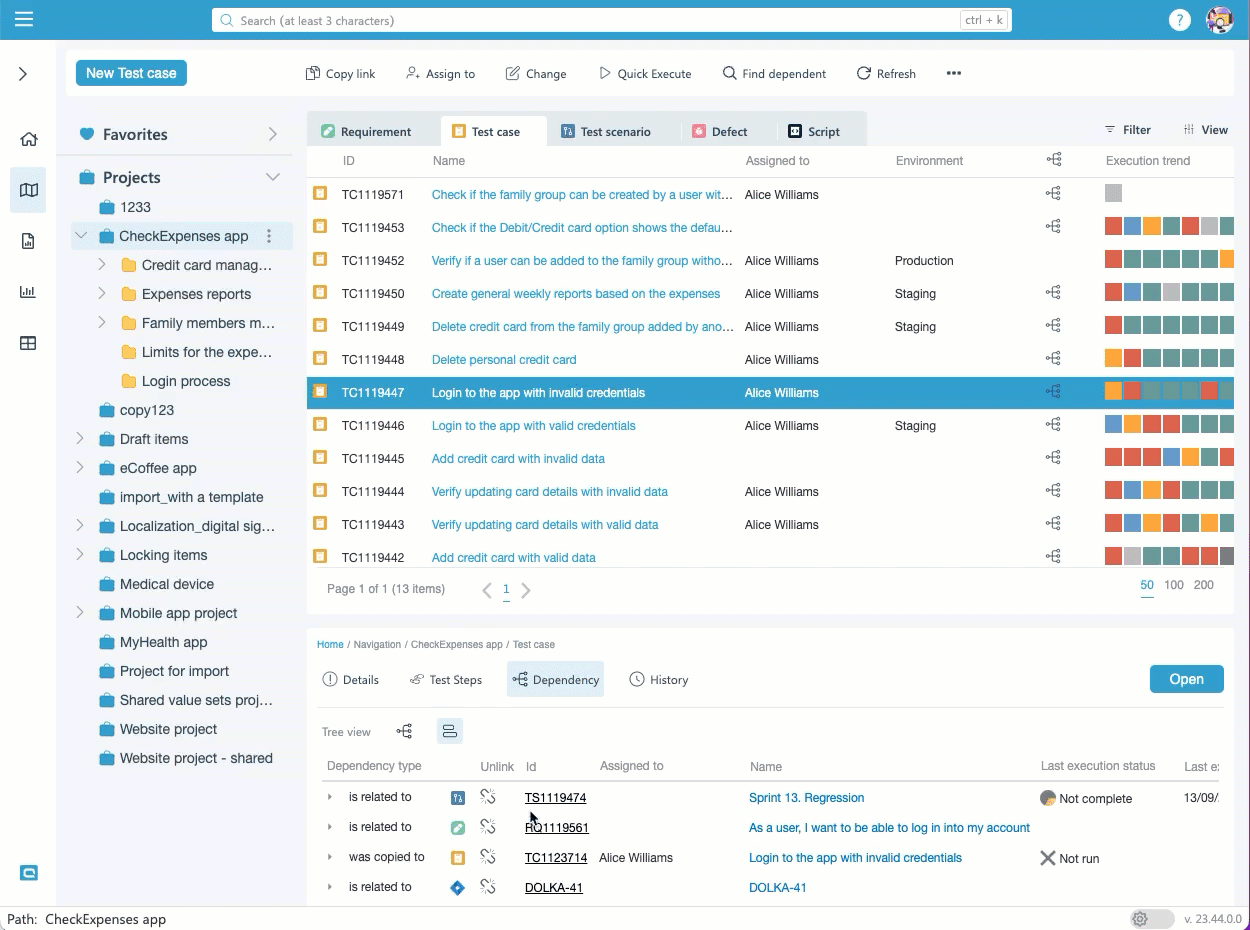The height and width of the screenshot is (930, 1250).
Task: Expand the Expenses reports folder
Action: click(102, 294)
